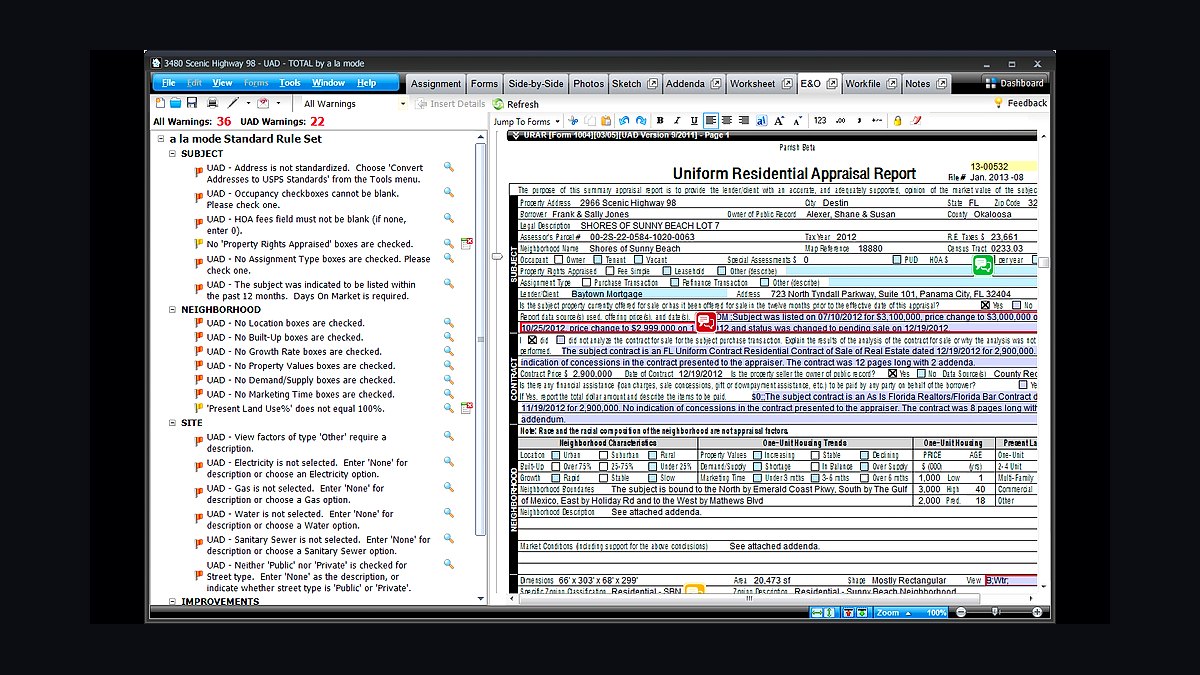
Task: Click the disabled Insert Details button
Action: coord(449,104)
